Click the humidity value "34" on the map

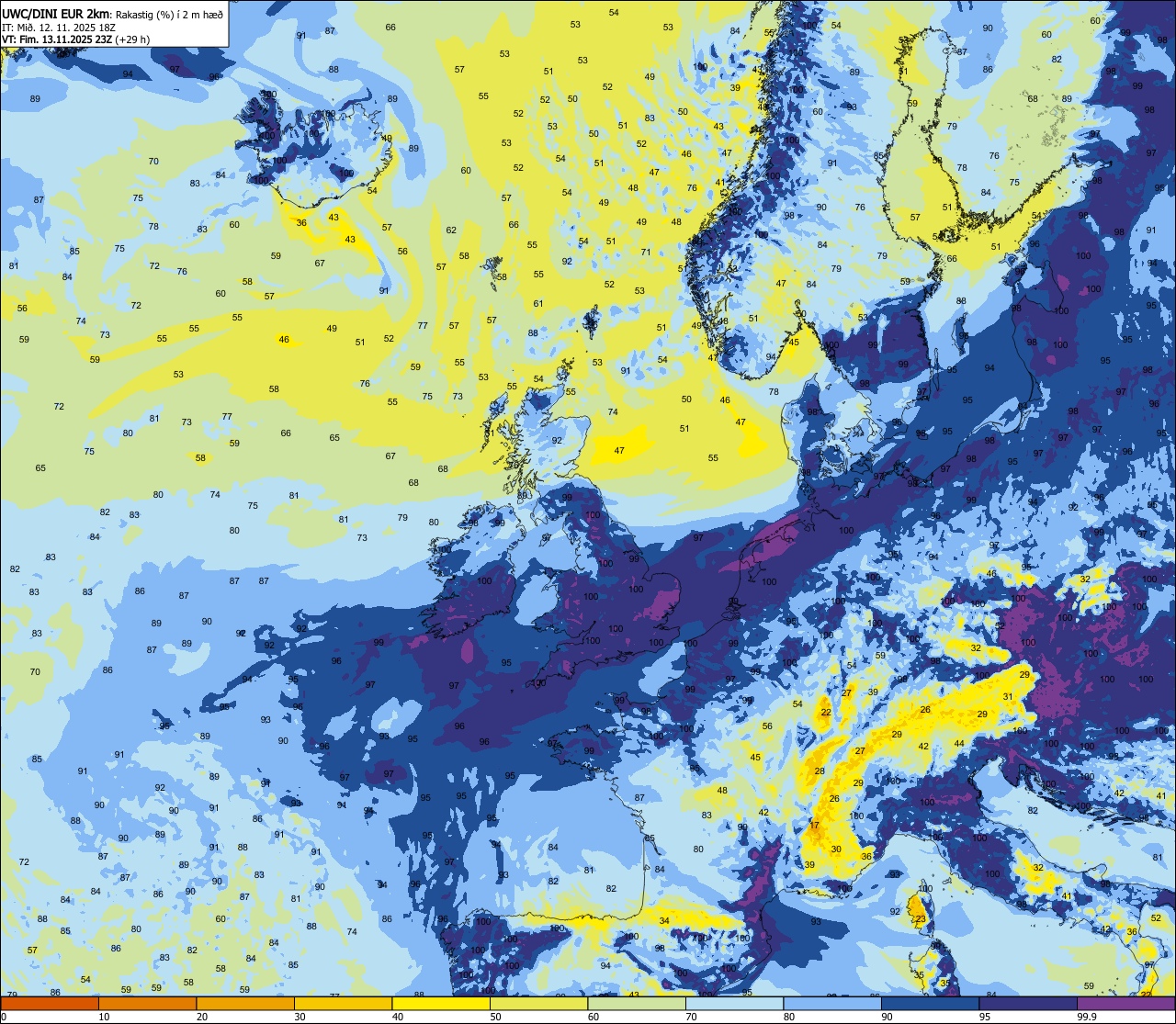[x=664, y=920]
